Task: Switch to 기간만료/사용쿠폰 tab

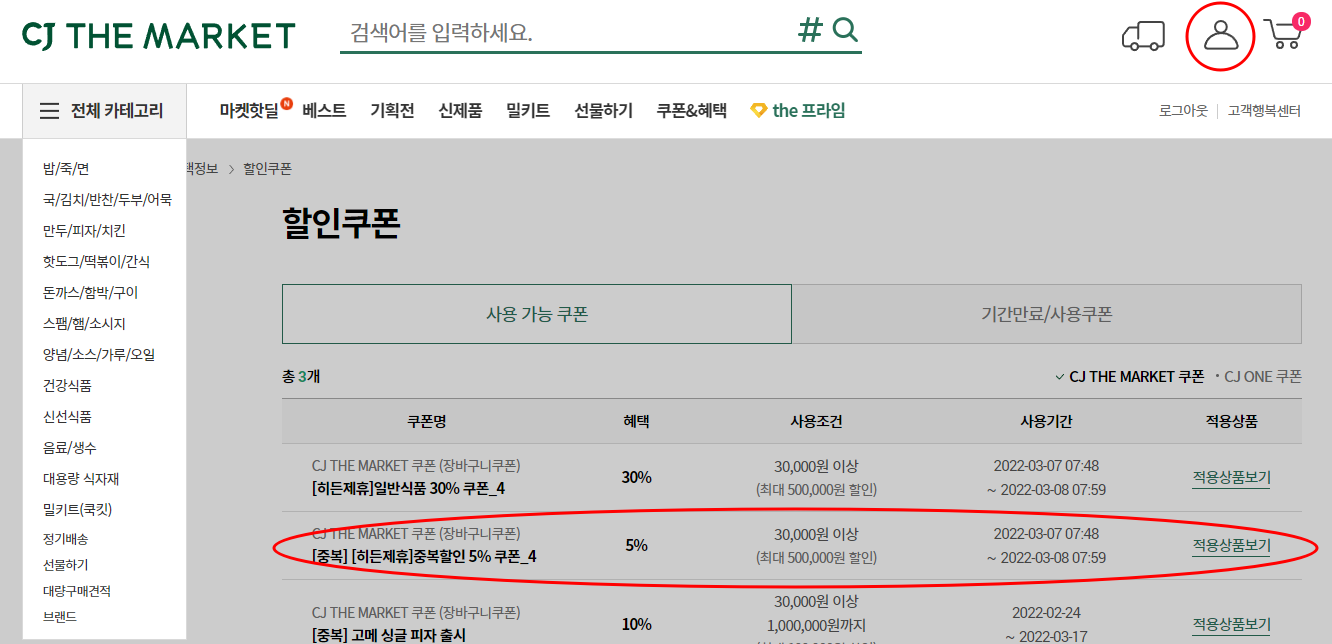Action: 1047,314
